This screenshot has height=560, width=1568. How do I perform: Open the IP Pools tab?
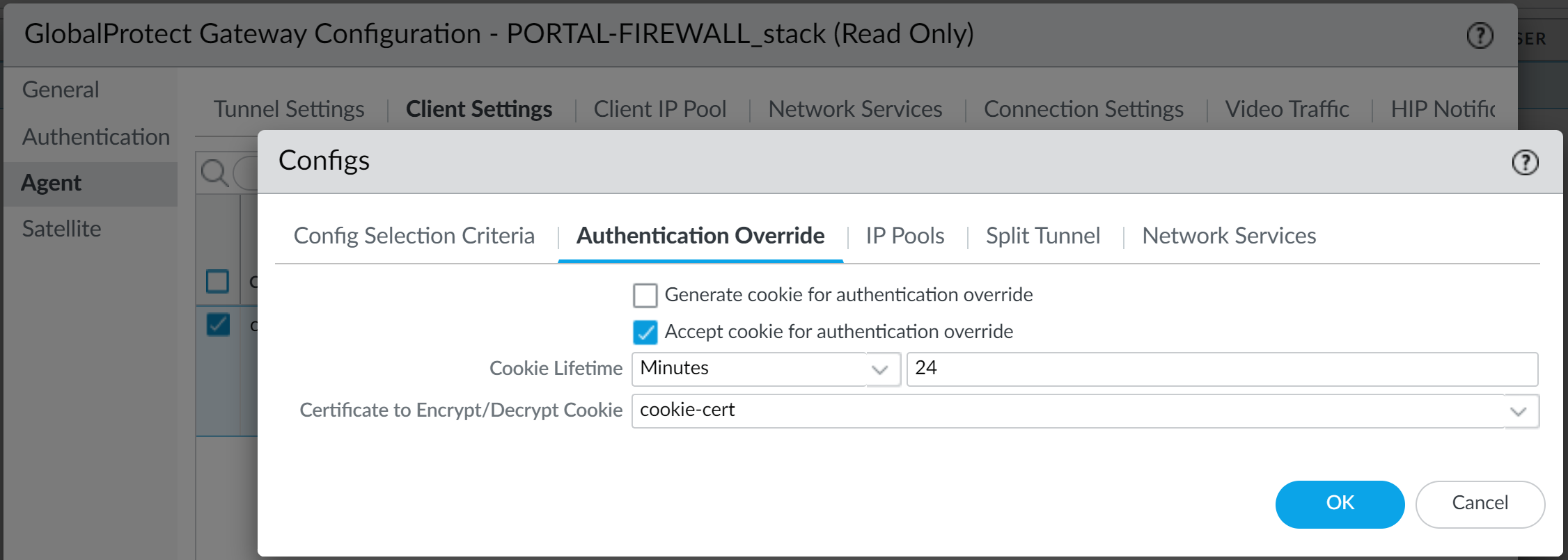904,236
